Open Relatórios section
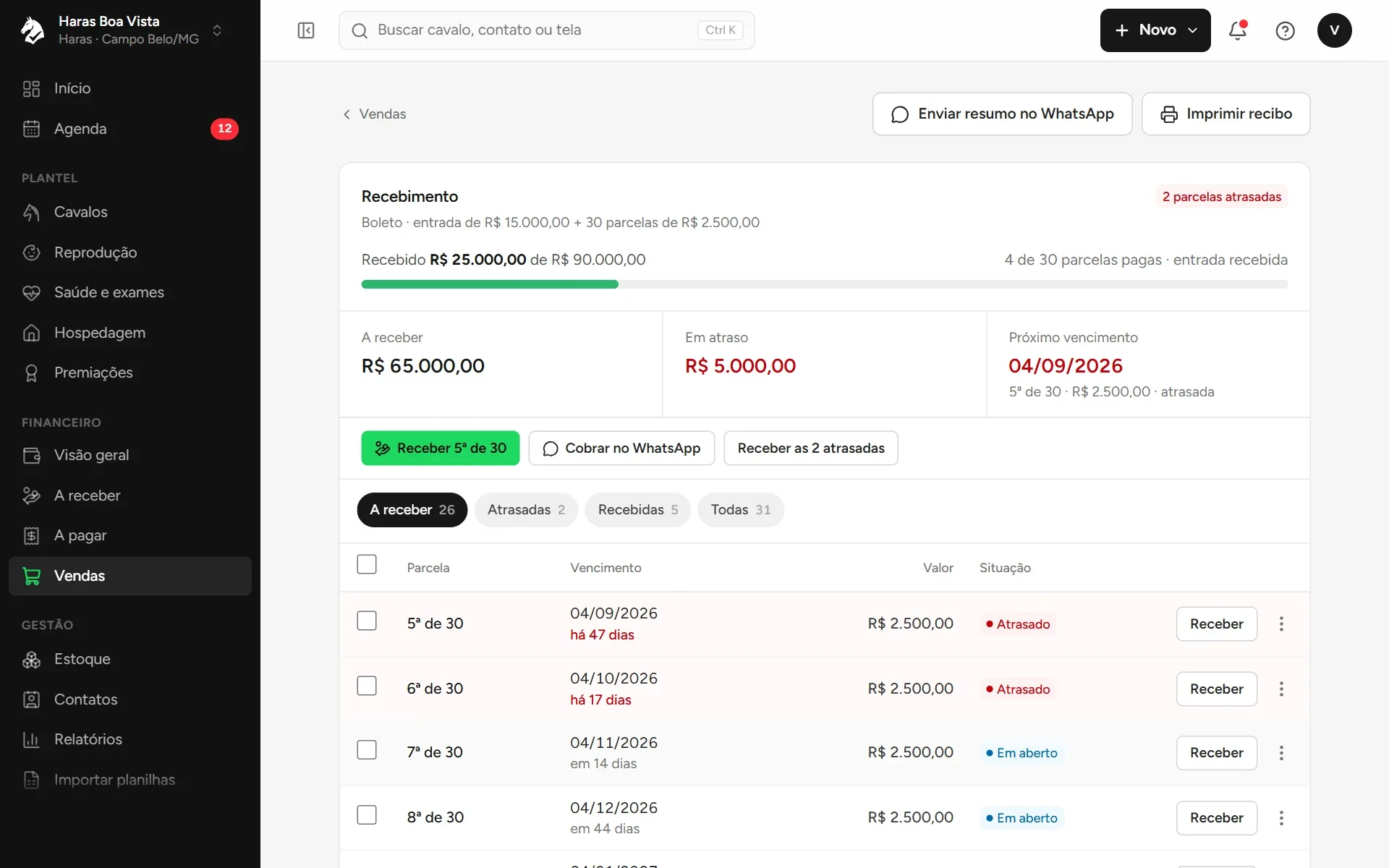Viewport: 1389px width, 868px height. (130, 739)
